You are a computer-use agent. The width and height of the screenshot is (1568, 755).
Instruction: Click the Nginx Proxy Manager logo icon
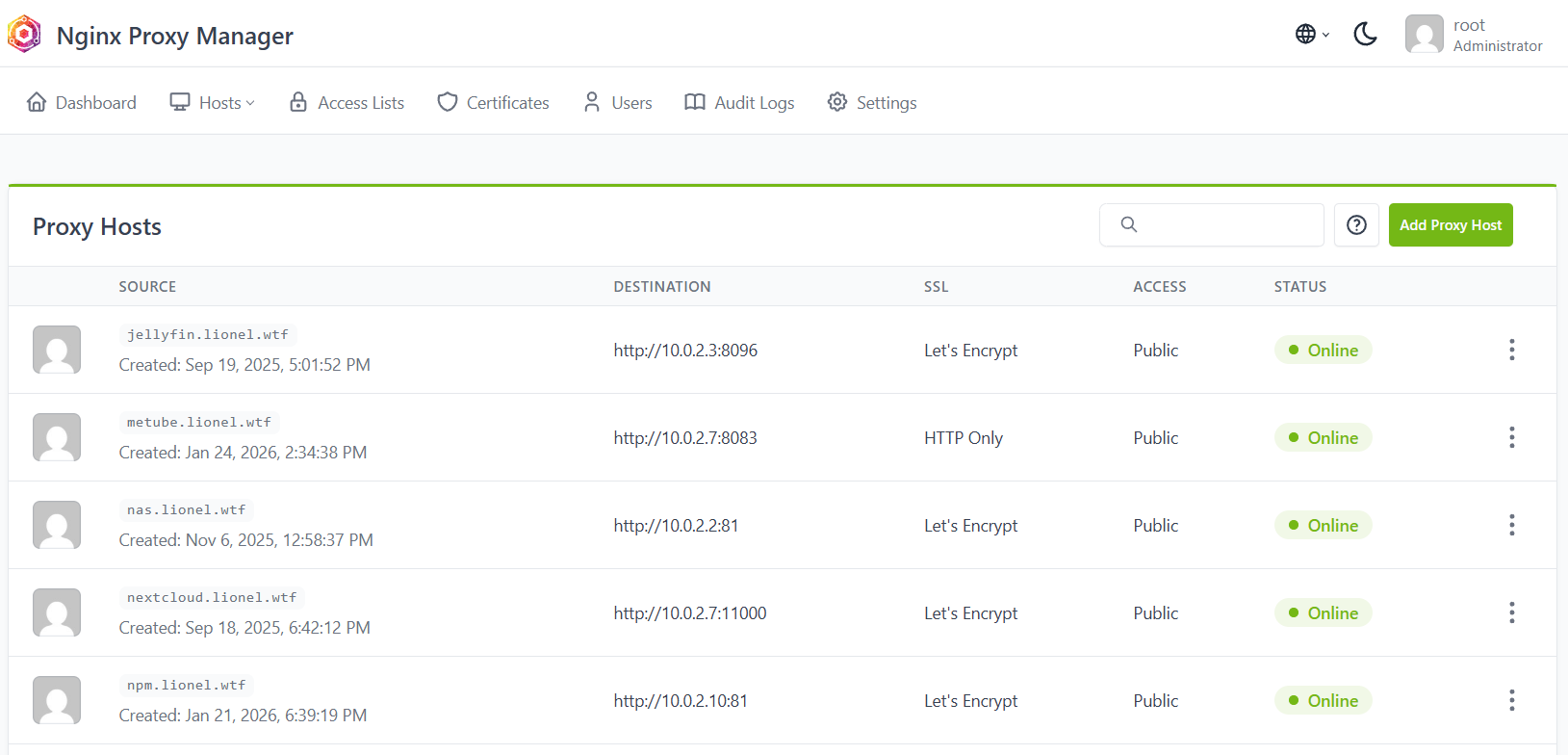24,35
